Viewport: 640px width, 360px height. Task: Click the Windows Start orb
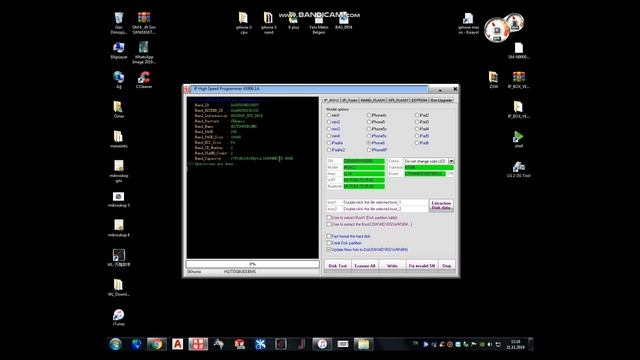point(116,344)
